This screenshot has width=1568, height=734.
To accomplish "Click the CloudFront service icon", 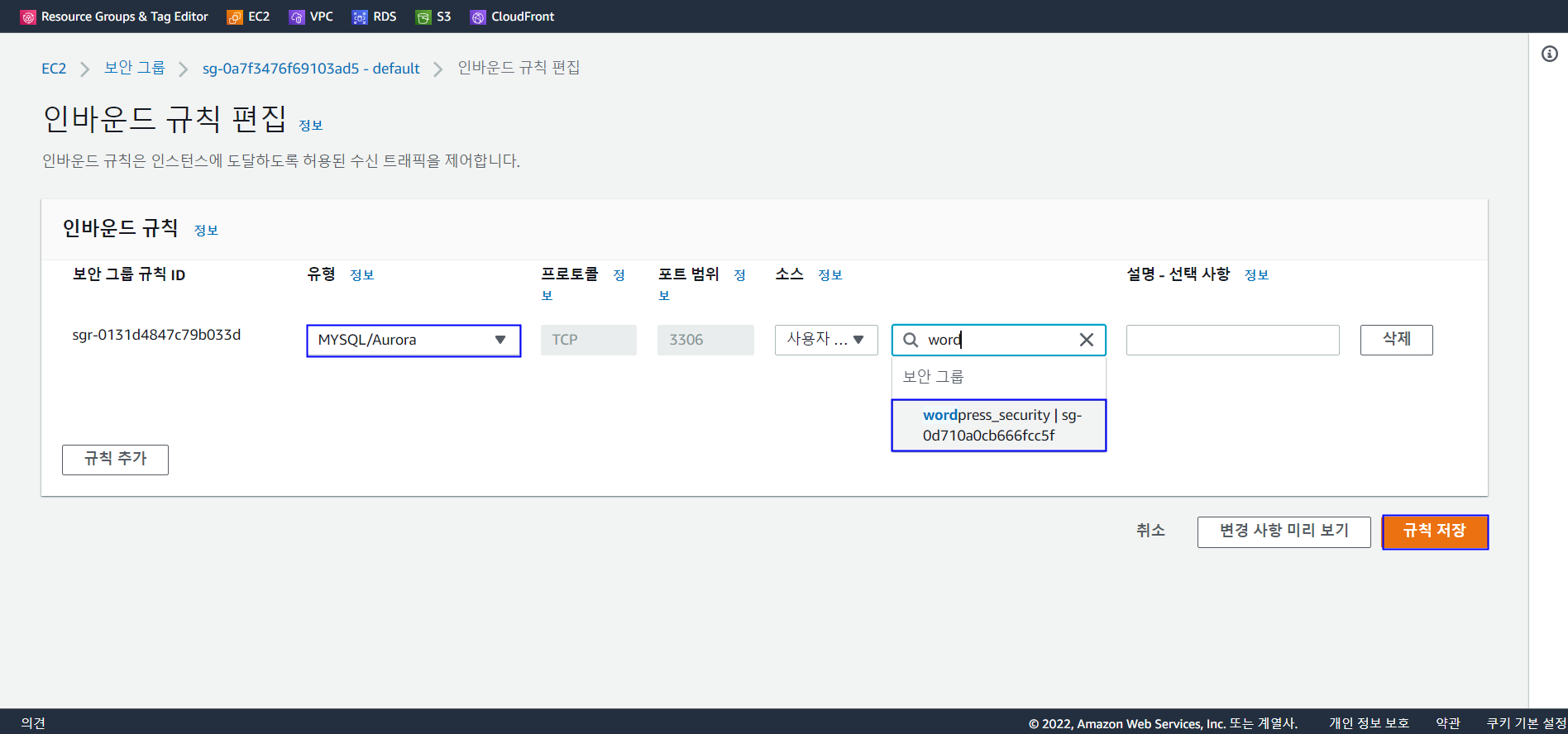I will click(478, 17).
